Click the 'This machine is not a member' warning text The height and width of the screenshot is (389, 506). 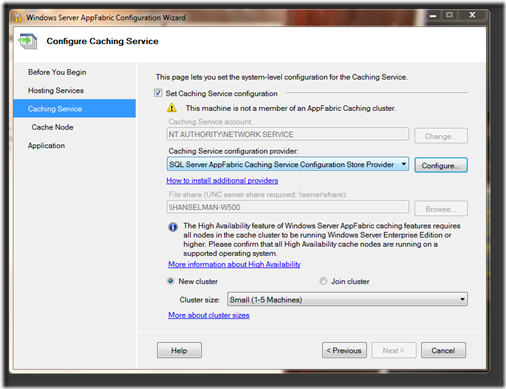click(291, 108)
